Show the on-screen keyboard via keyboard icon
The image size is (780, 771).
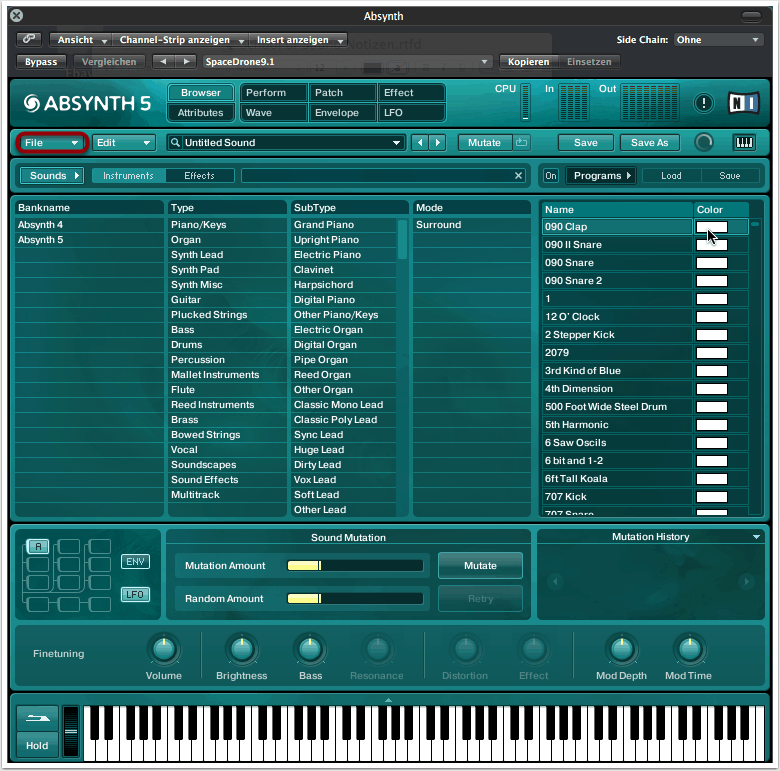[744, 143]
